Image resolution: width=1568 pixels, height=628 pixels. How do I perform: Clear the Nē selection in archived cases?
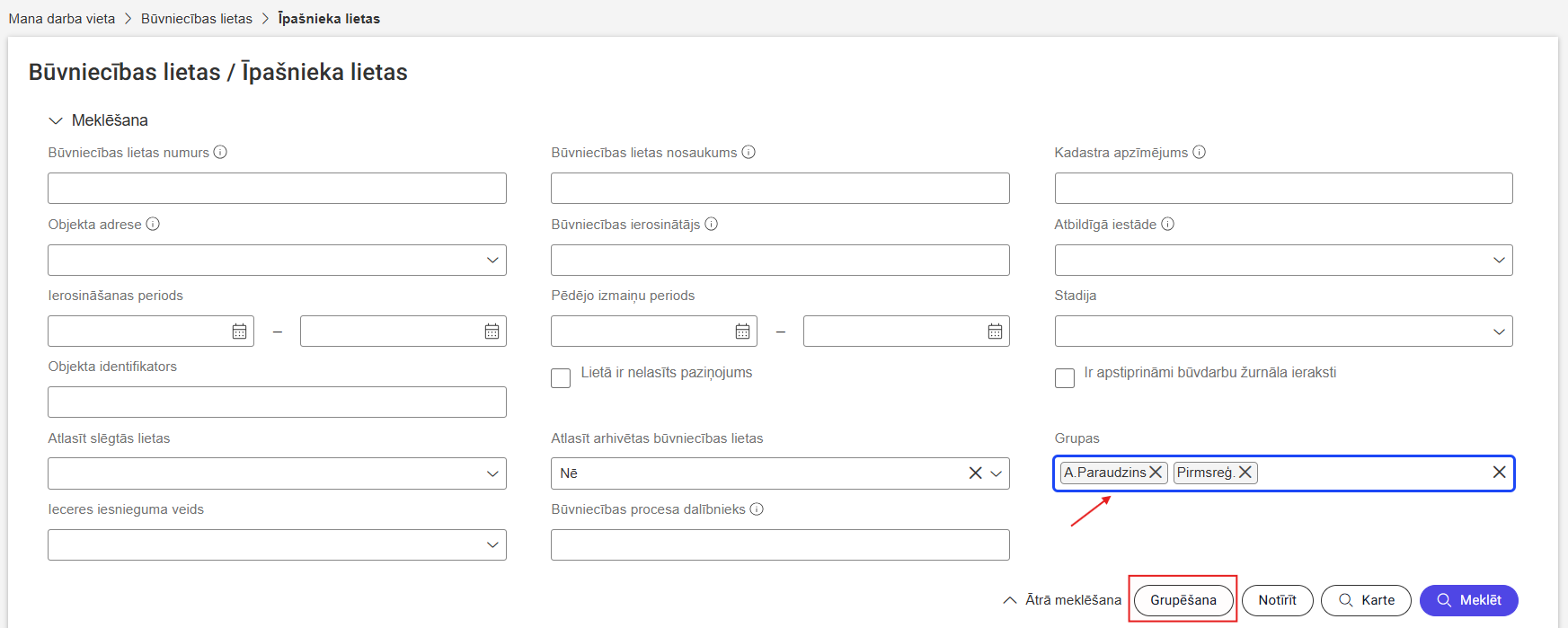pos(975,473)
